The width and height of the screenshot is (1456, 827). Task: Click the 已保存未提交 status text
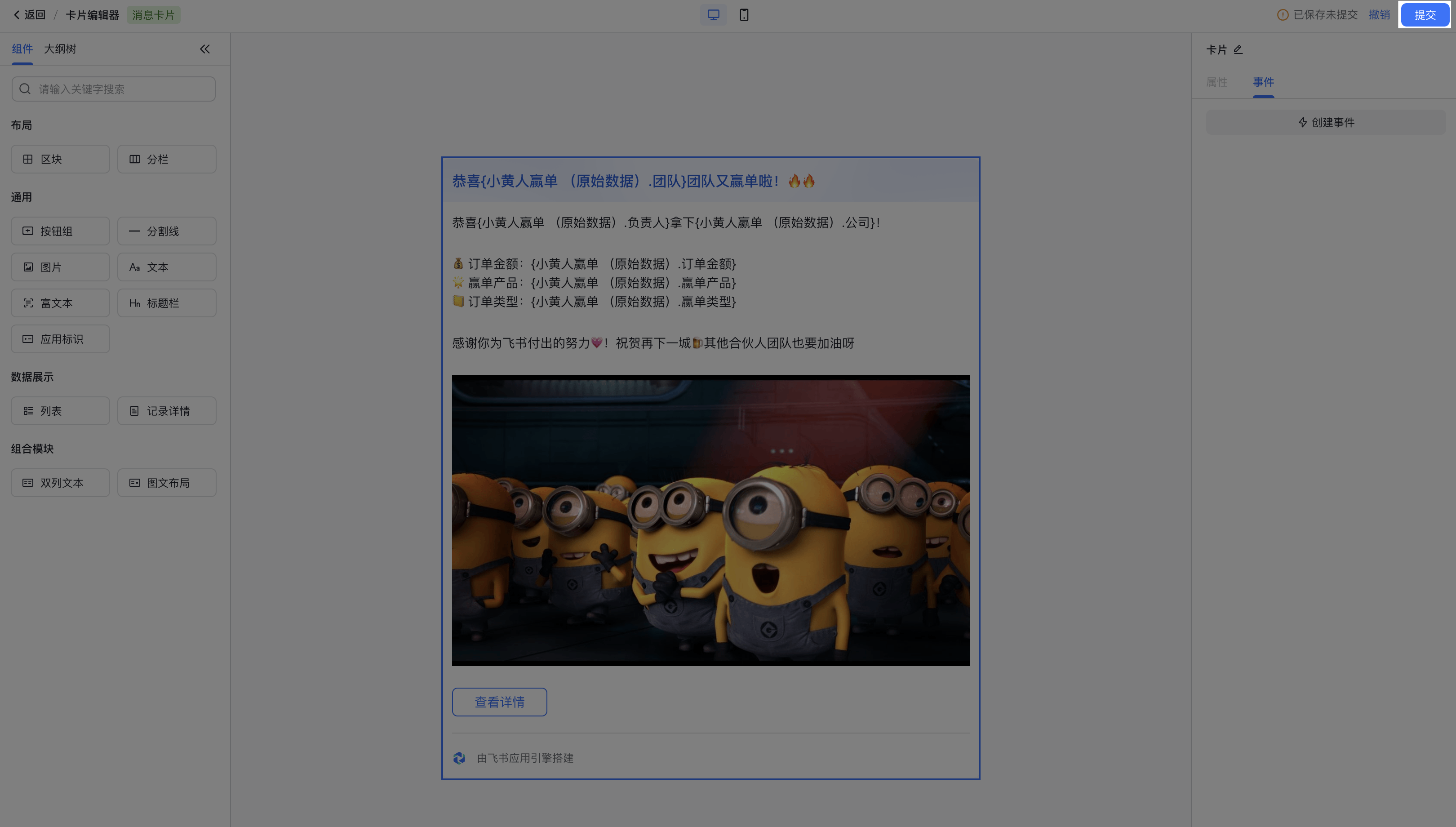pos(1325,15)
